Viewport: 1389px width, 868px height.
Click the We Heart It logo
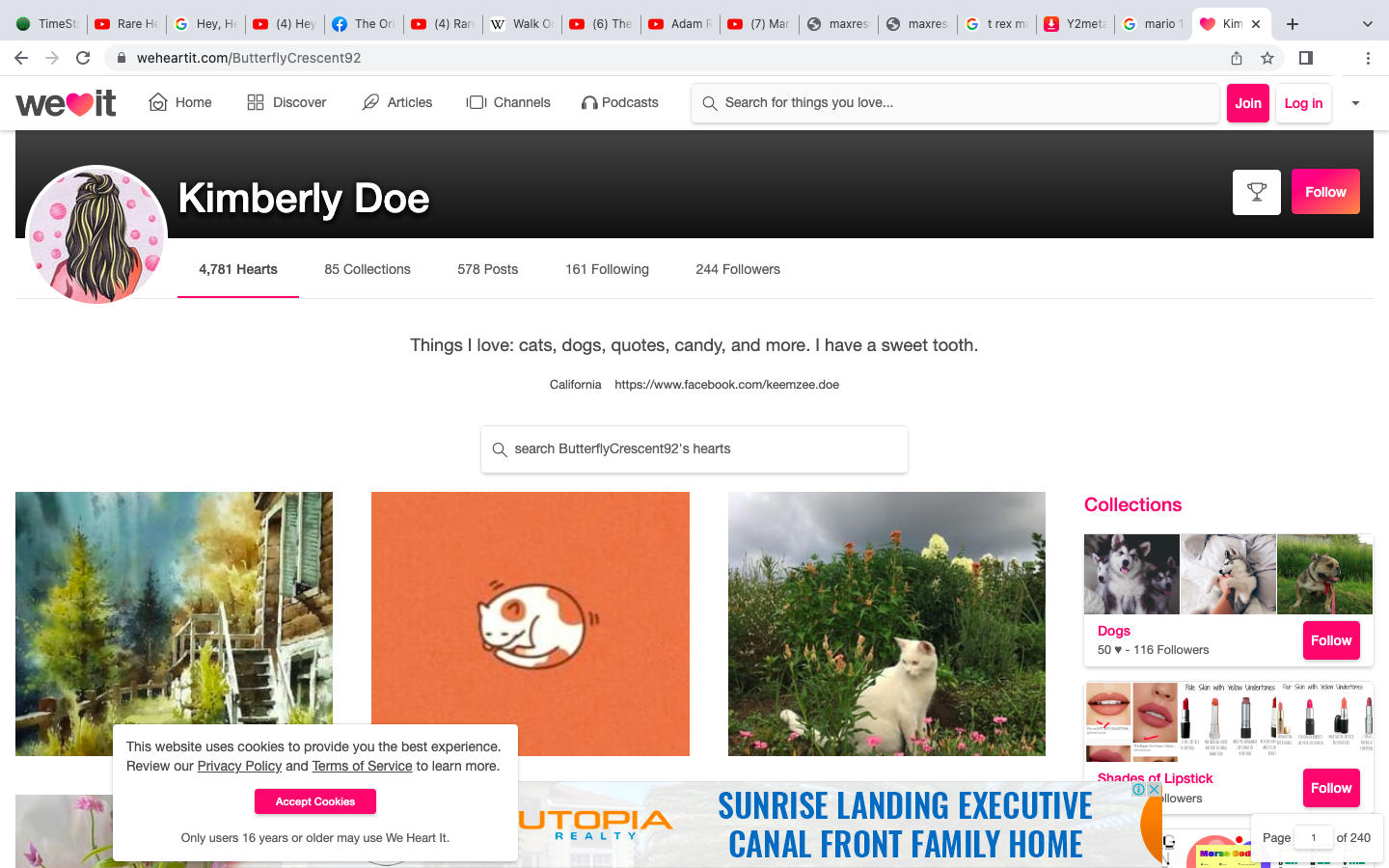coord(66,102)
